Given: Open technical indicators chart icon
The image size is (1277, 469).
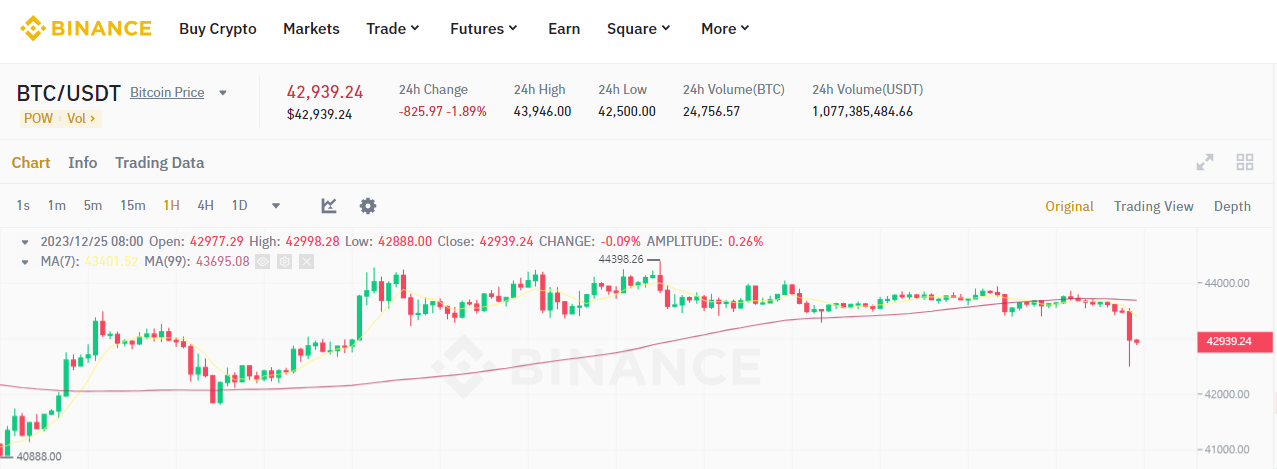Looking at the screenshot, I should [x=329, y=206].
